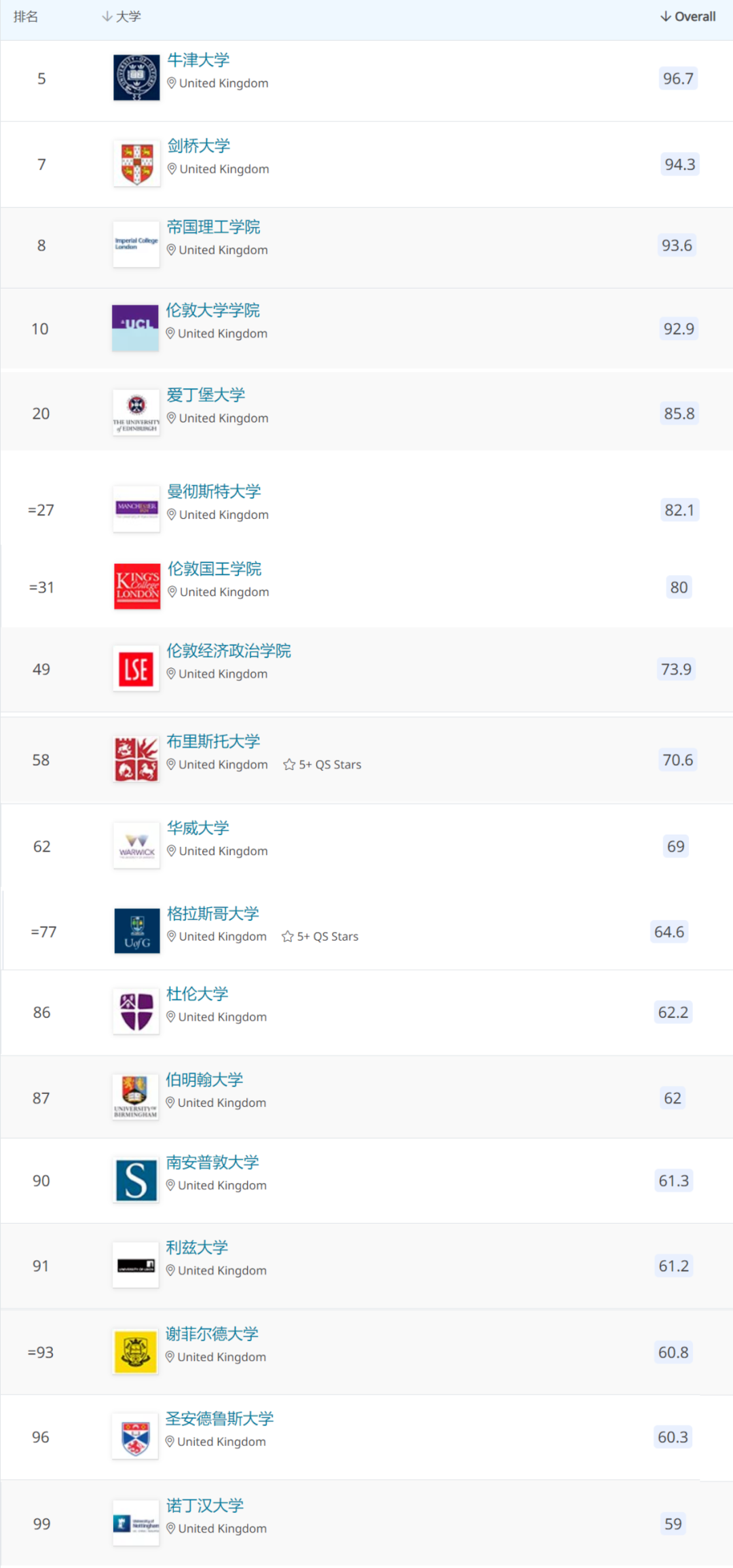Click the rank =77 cell

coord(43,932)
